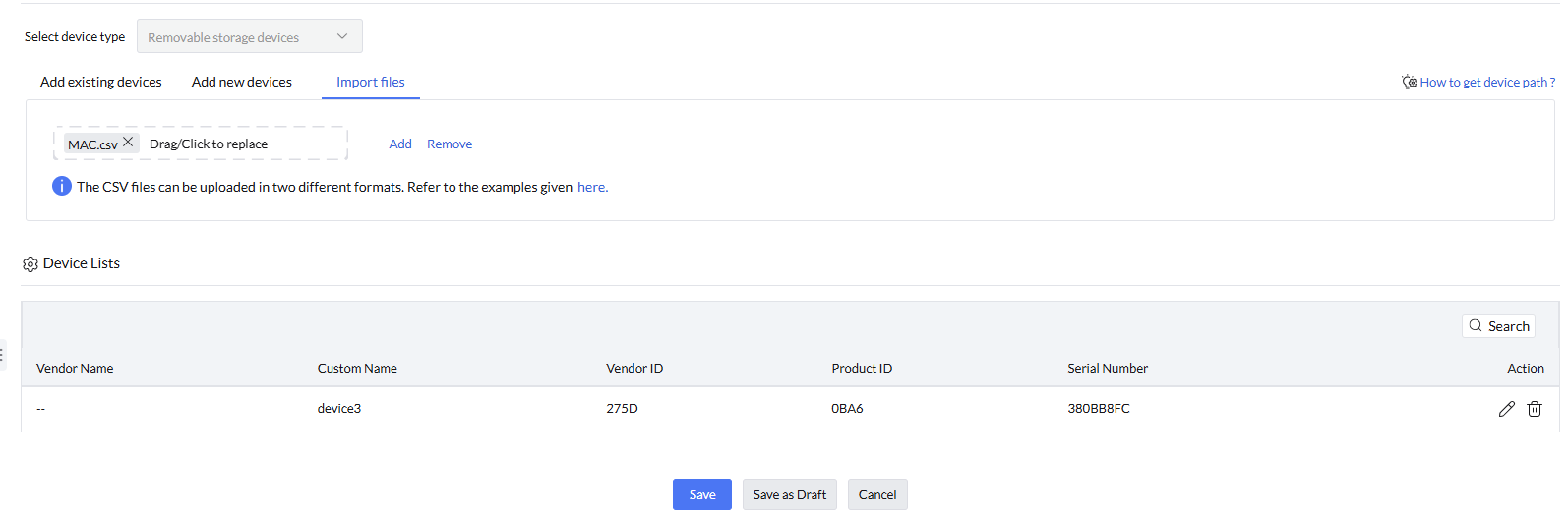Expand the Removable storage devices chevron
Image resolution: width=1568 pixels, height=519 pixels.
(x=342, y=37)
